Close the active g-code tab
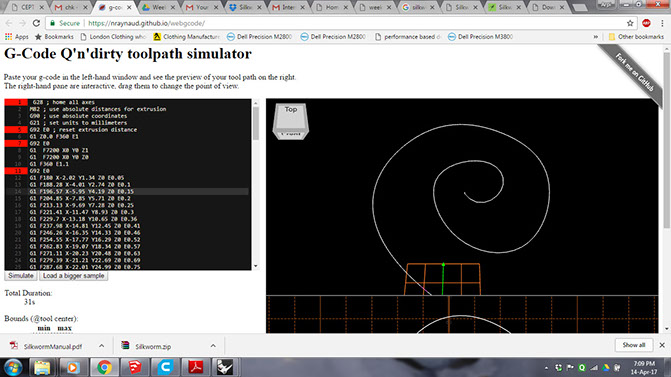 click(129, 7)
